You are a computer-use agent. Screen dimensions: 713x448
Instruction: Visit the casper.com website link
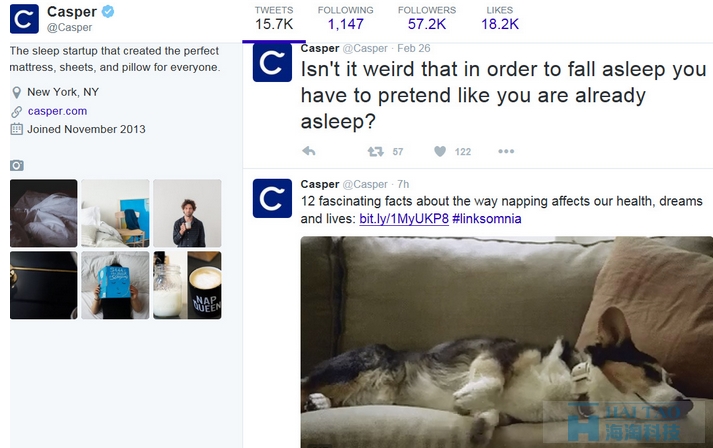coord(57,111)
